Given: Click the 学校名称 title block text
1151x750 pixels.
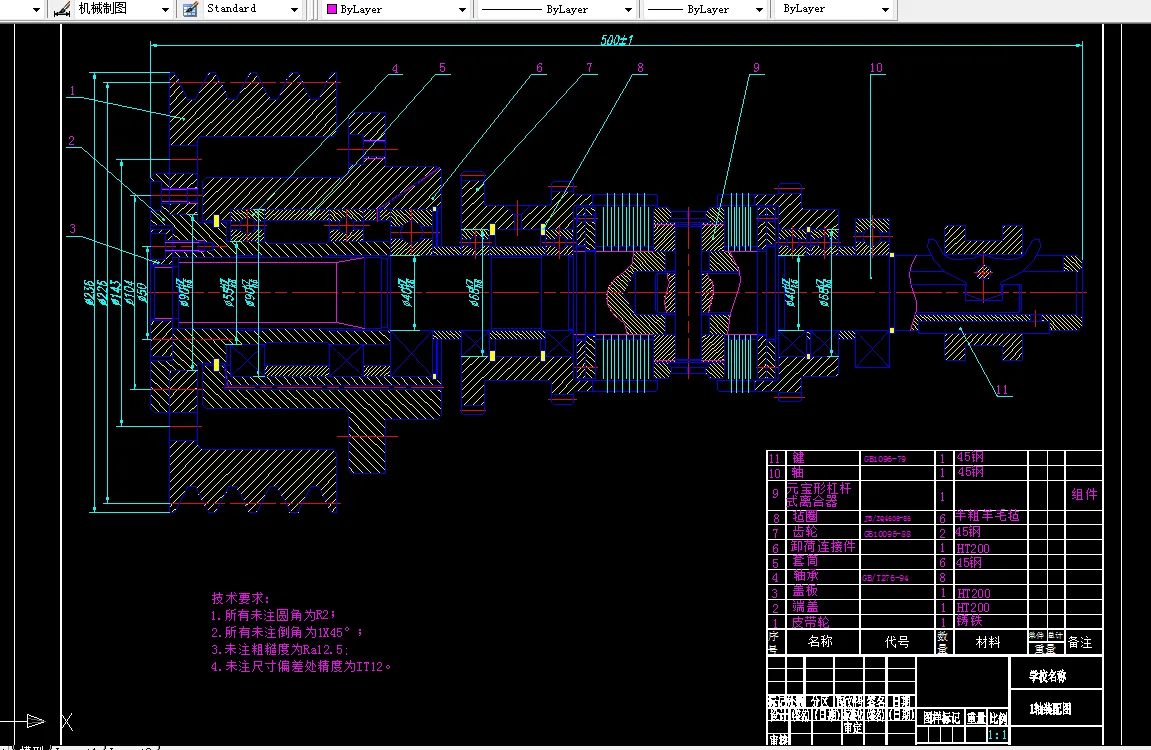Looking at the screenshot, I should pos(1047,676).
